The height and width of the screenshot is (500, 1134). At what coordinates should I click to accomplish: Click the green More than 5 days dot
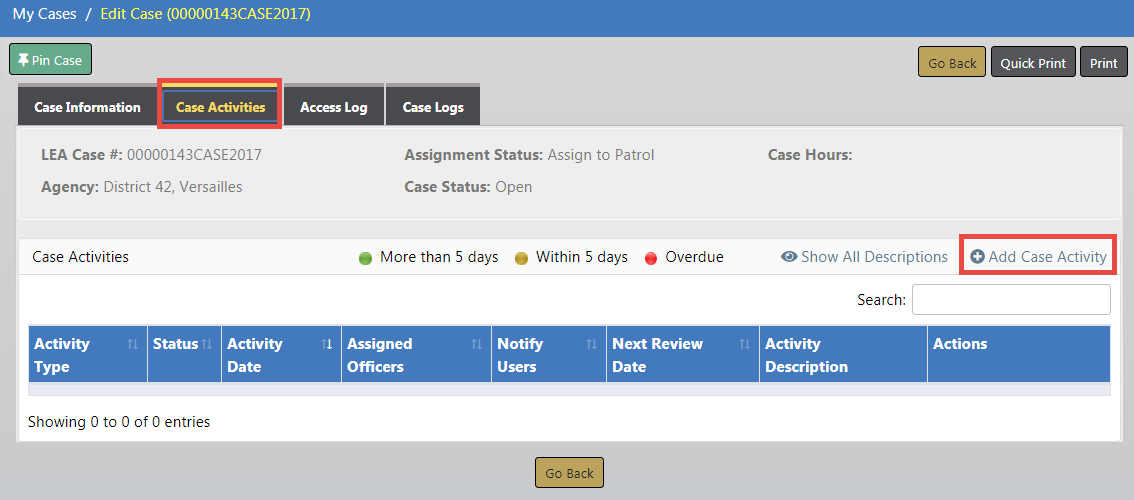[366, 258]
